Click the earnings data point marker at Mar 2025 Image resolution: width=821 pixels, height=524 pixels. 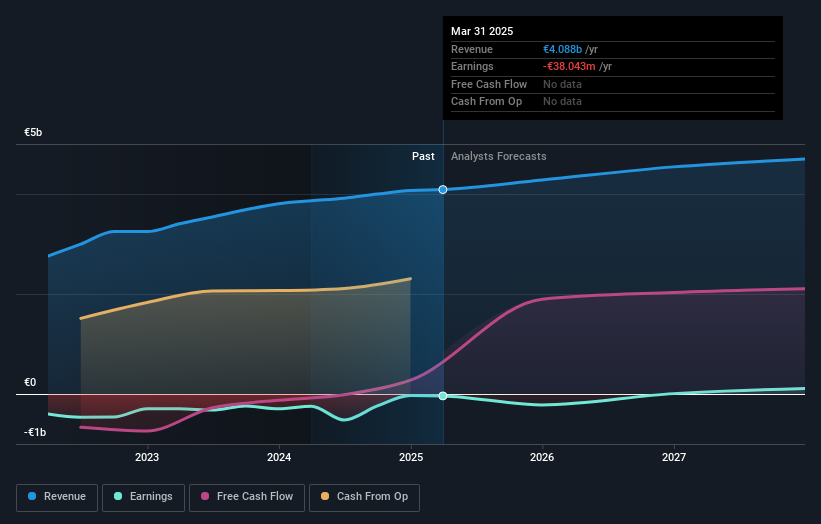coord(443,396)
